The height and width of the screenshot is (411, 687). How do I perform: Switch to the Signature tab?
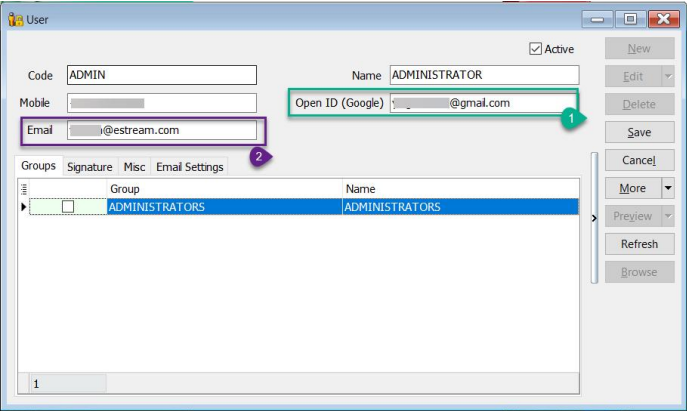(x=89, y=167)
